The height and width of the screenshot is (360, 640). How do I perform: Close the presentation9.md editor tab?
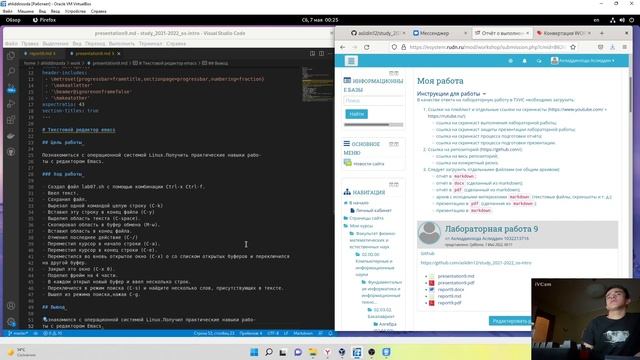[x=119, y=53]
